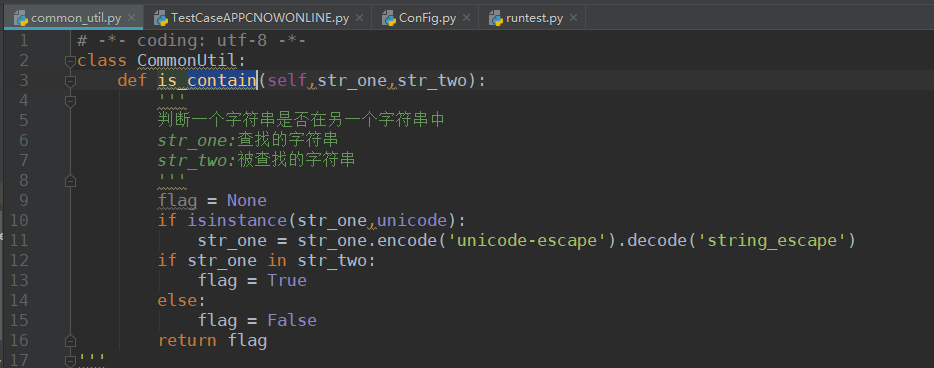Click the class keyword on line 2
Screen dimensions: 934x368
tap(102, 61)
